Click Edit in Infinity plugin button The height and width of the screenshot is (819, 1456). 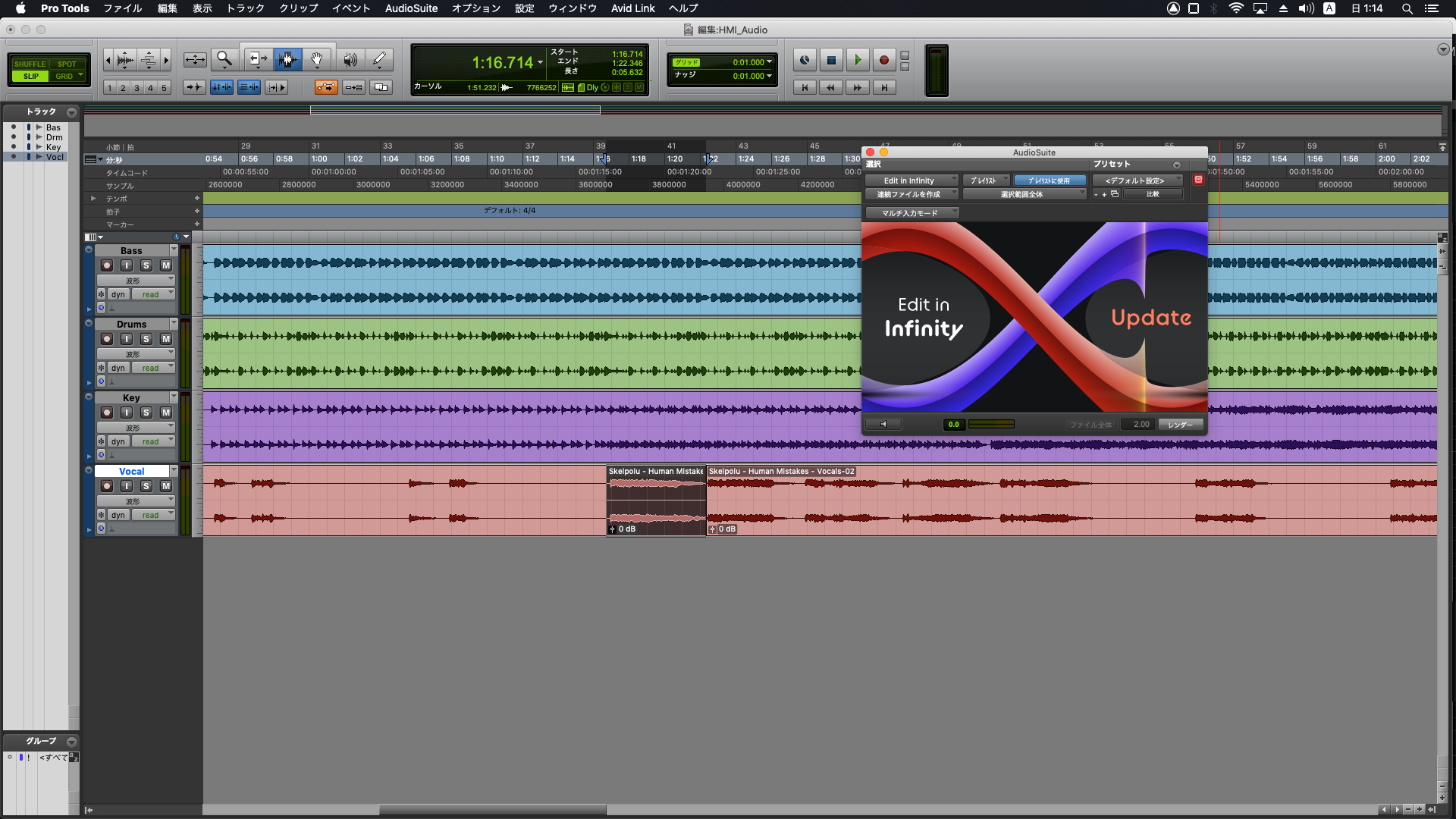924,317
